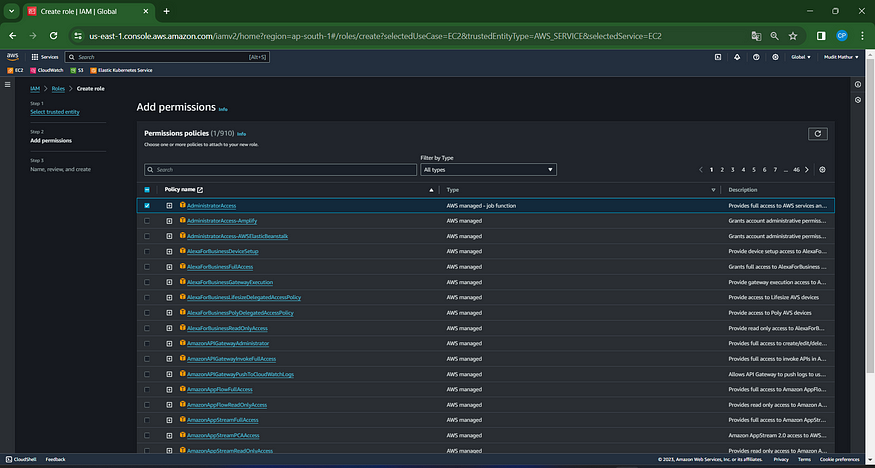Go to policies page 2
This screenshot has height=468, width=875.
tap(722, 170)
